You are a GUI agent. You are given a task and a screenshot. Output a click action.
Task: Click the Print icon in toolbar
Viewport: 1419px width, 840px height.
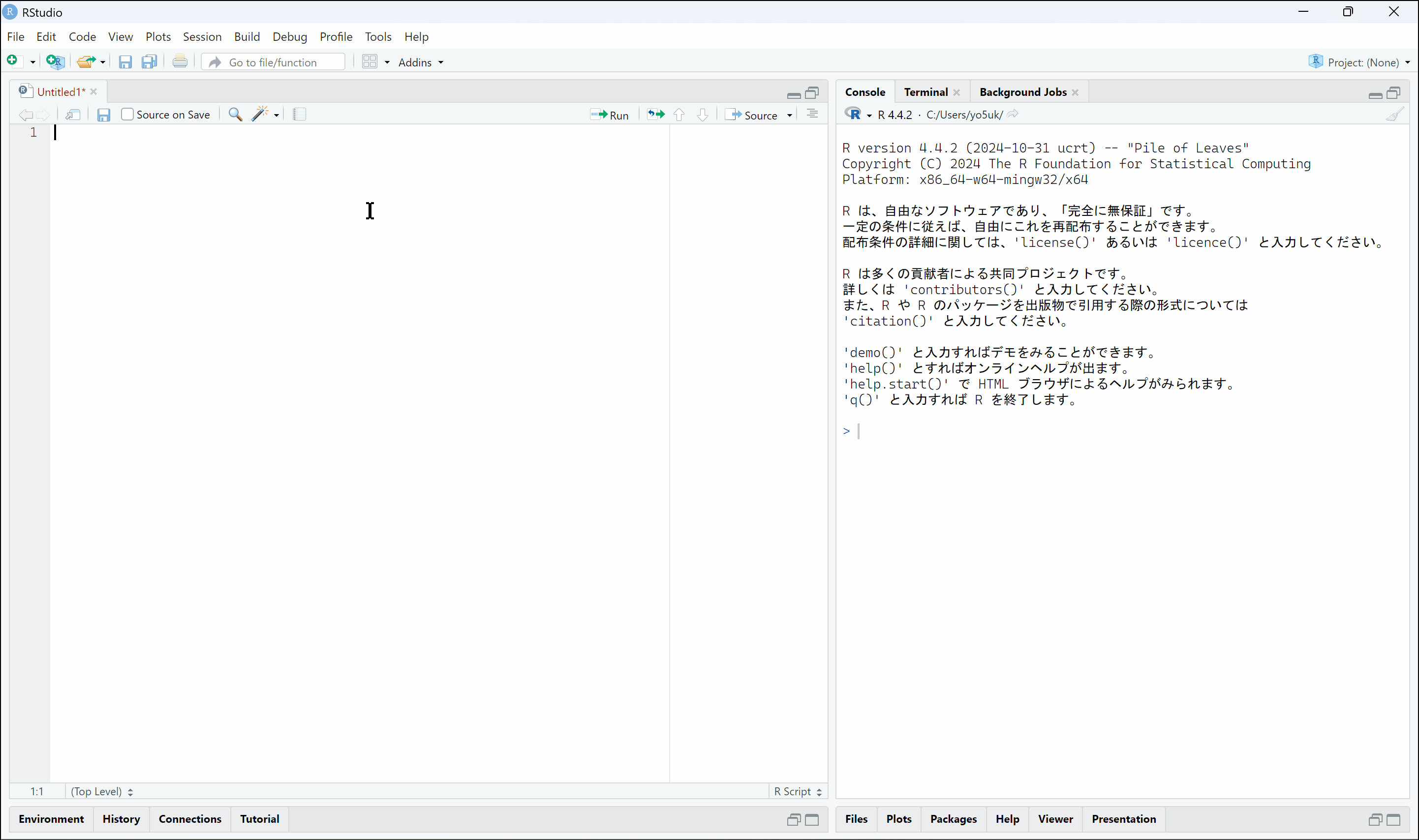[180, 61]
